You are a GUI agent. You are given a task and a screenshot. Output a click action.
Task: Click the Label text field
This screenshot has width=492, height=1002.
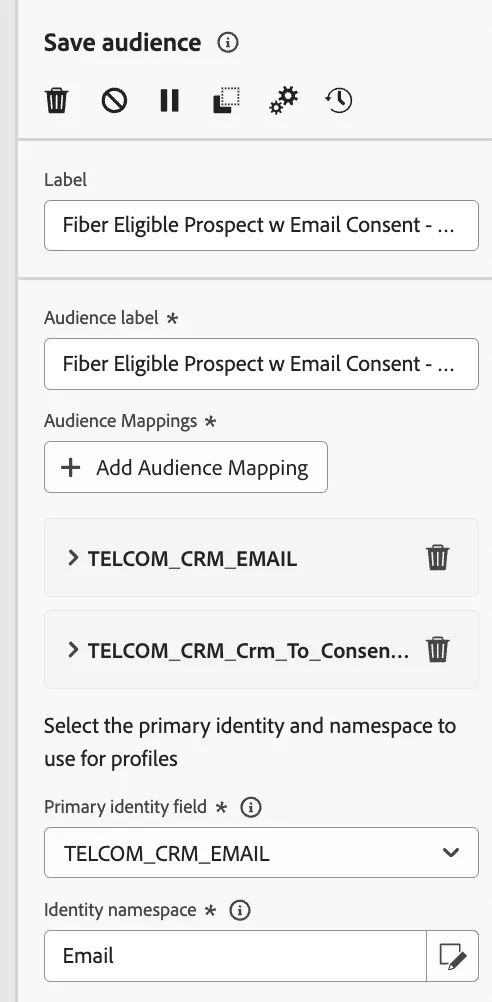(261, 225)
